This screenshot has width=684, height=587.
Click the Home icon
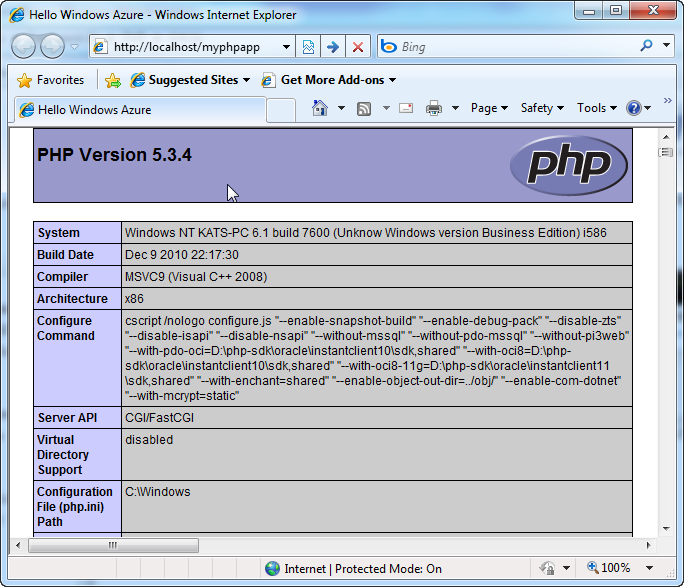[320, 108]
